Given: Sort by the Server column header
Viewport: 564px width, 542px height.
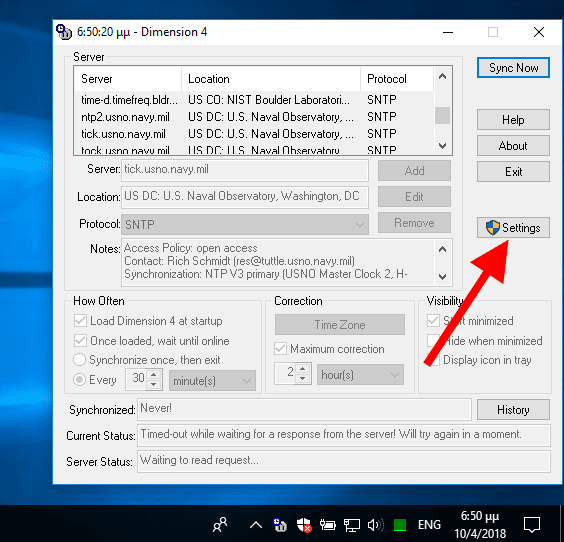Looking at the screenshot, I should [x=128, y=79].
